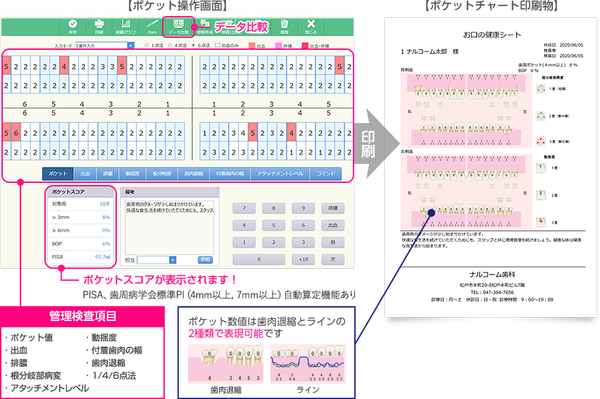600x399 pixels.
Task: Select the 1点法 radio button
Action: tap(146, 45)
